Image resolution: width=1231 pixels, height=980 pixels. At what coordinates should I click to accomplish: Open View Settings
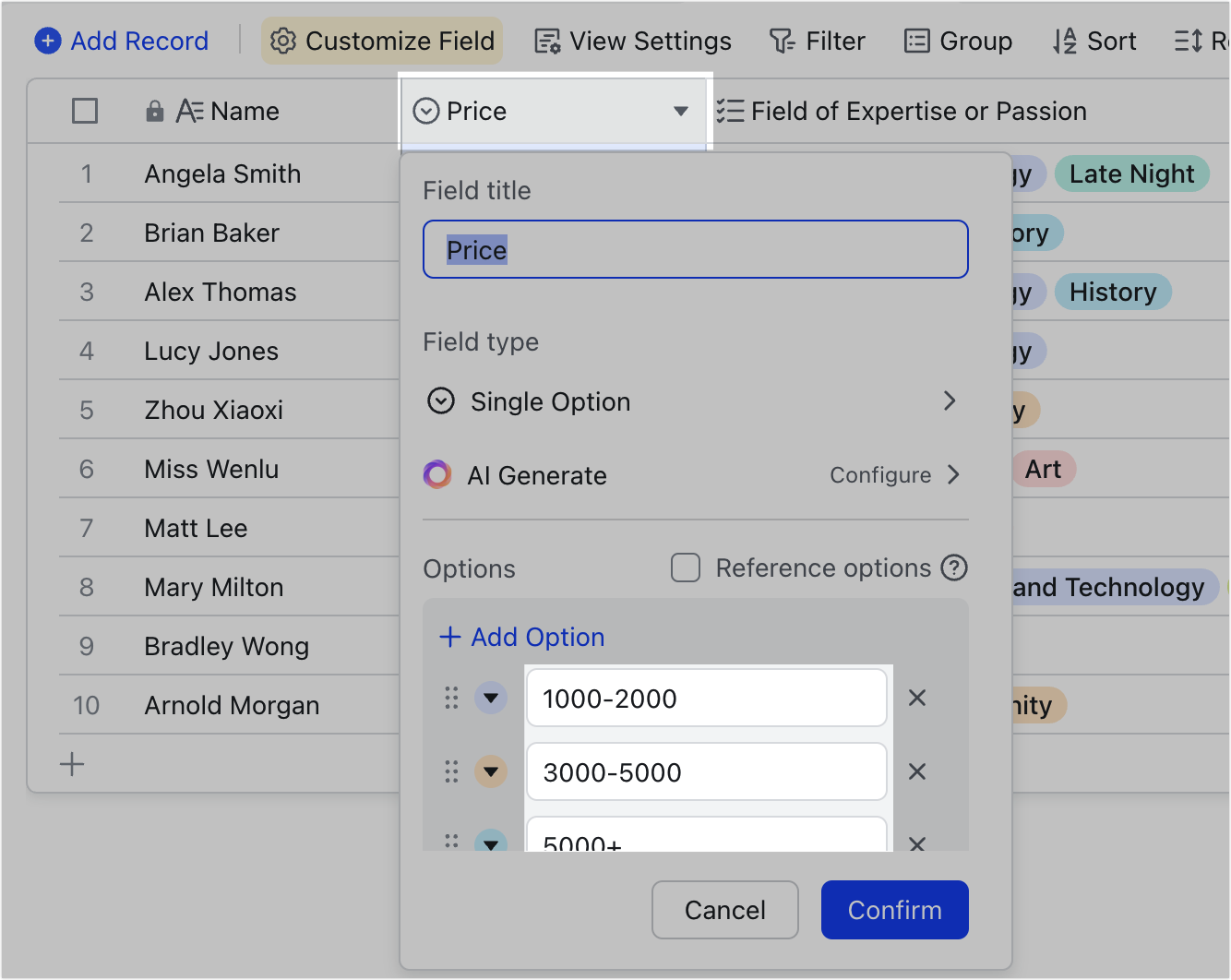[x=633, y=41]
